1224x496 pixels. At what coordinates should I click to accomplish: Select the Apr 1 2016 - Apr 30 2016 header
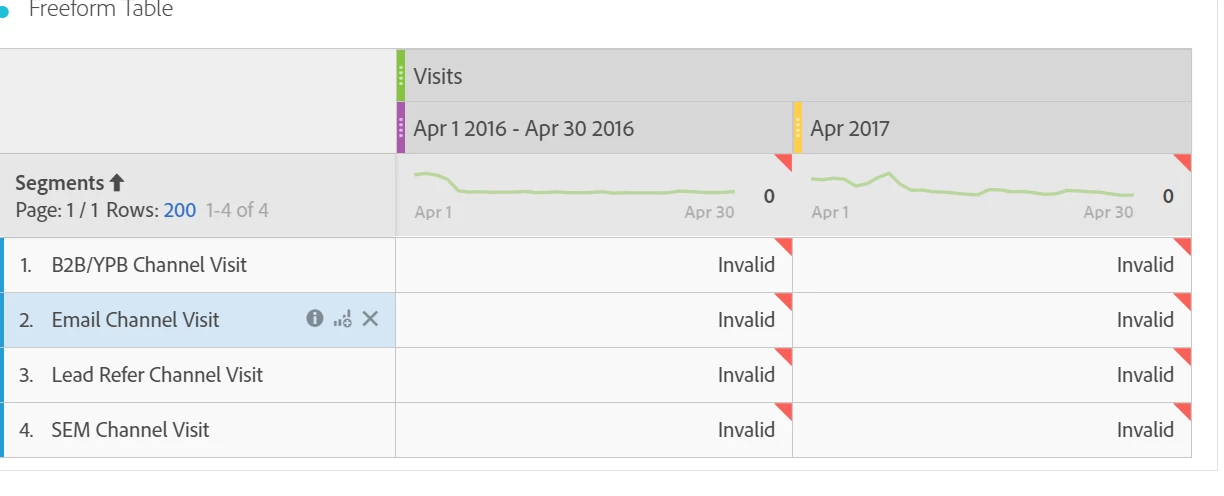pos(594,128)
